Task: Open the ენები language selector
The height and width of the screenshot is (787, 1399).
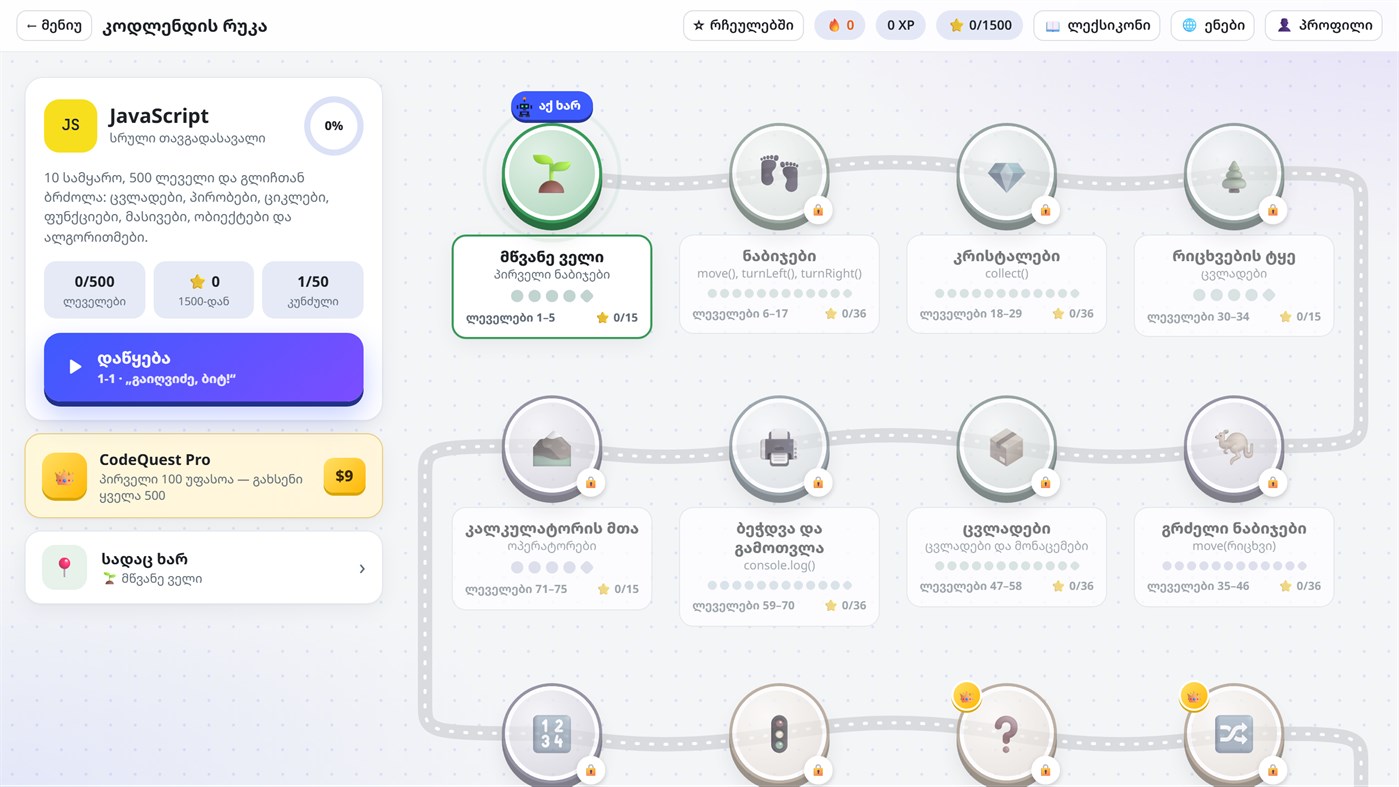Action: [x=1212, y=25]
